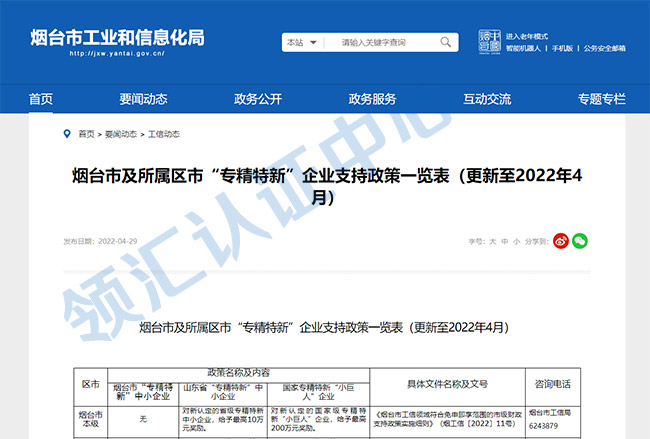
Task: Share article via WeChat icon
Action: click(580, 241)
